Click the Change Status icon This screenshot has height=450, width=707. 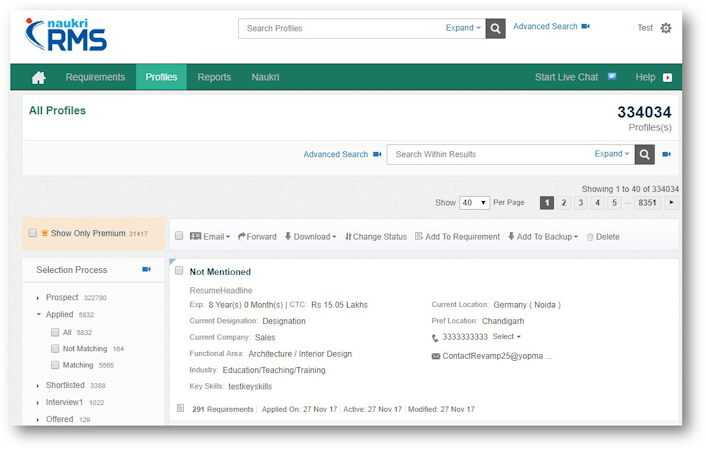(x=348, y=237)
